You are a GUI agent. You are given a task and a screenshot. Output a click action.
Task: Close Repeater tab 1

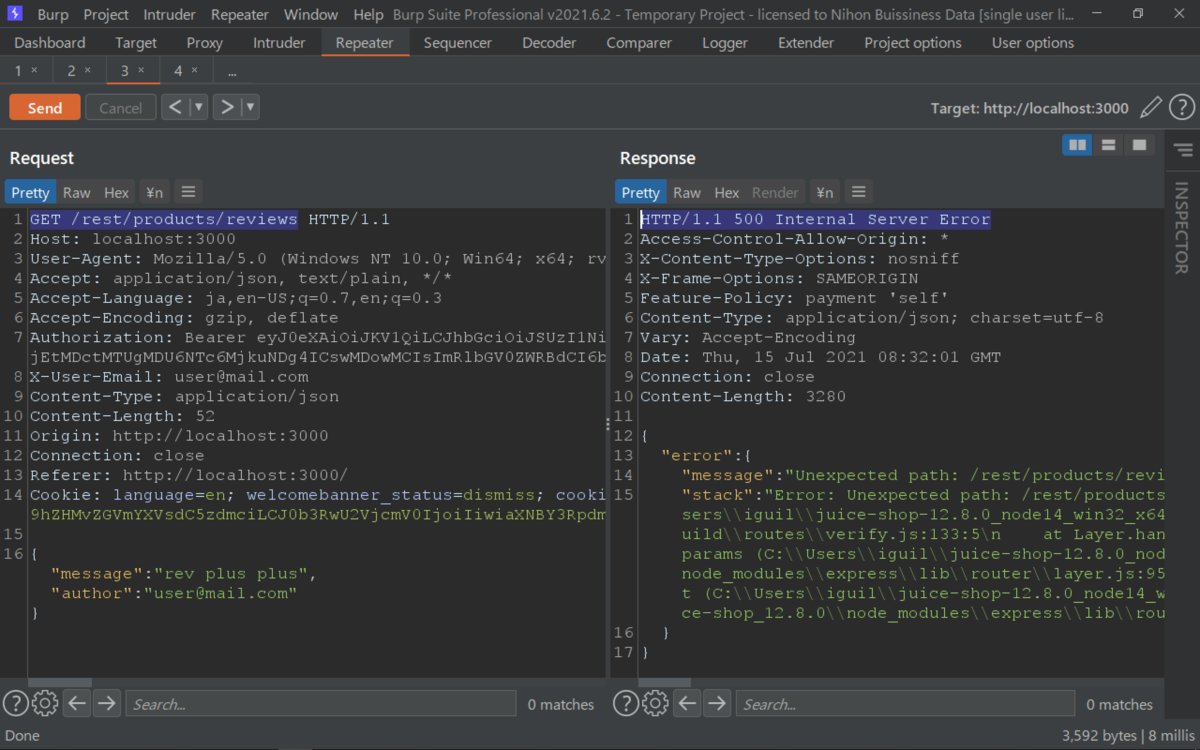34,71
